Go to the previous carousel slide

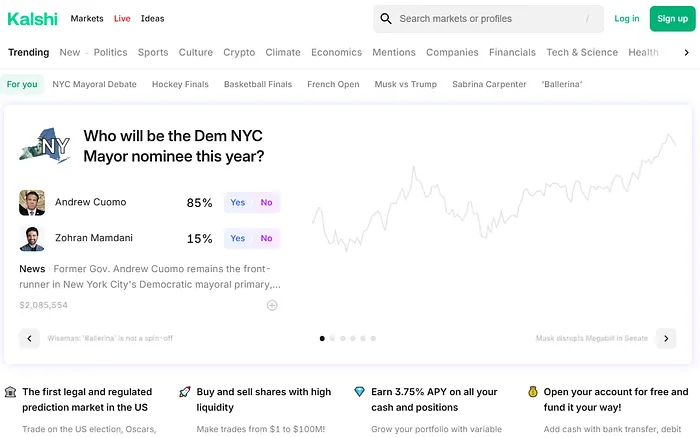30,338
